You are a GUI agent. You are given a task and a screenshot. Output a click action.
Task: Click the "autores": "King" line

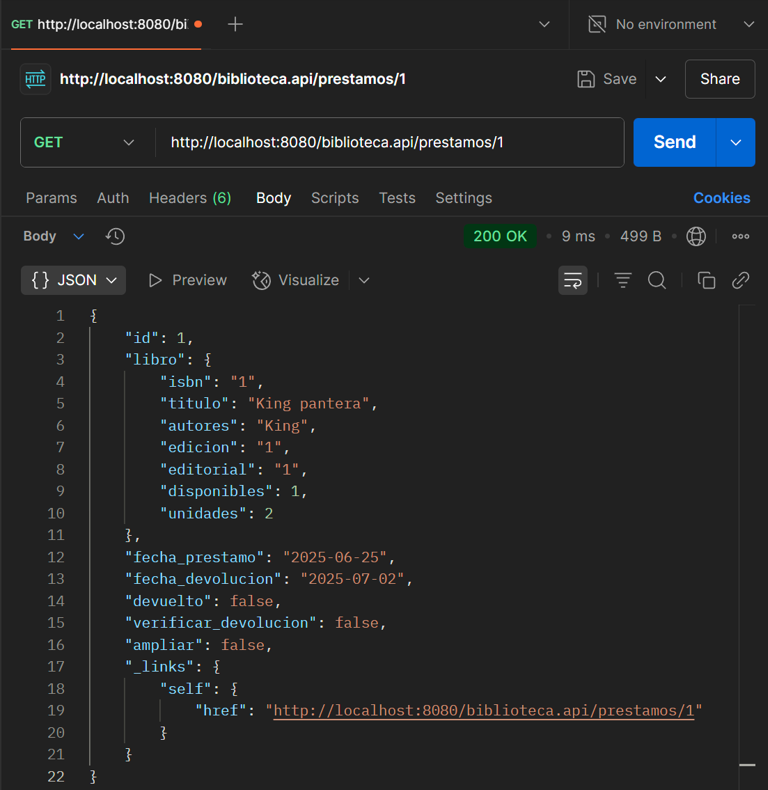(x=238, y=426)
